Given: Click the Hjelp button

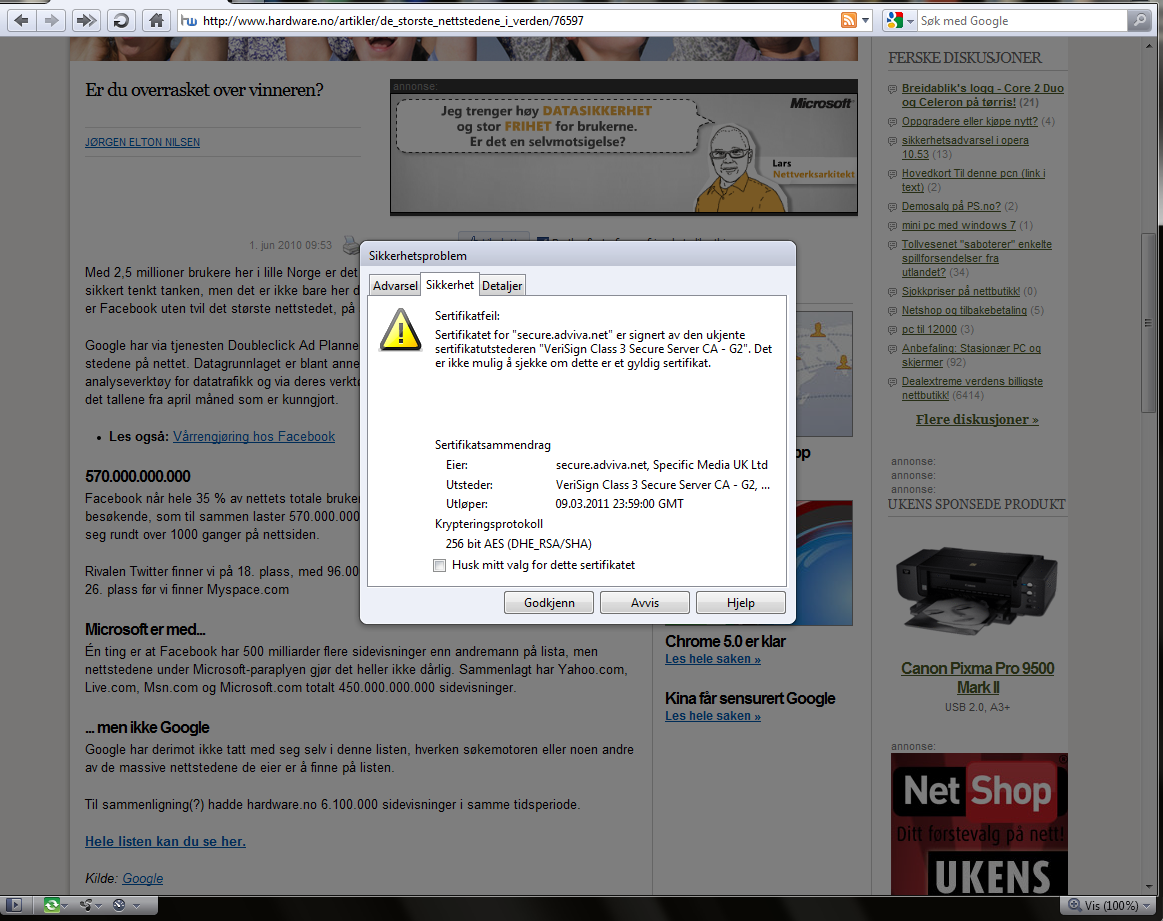Looking at the screenshot, I should click(740, 602).
